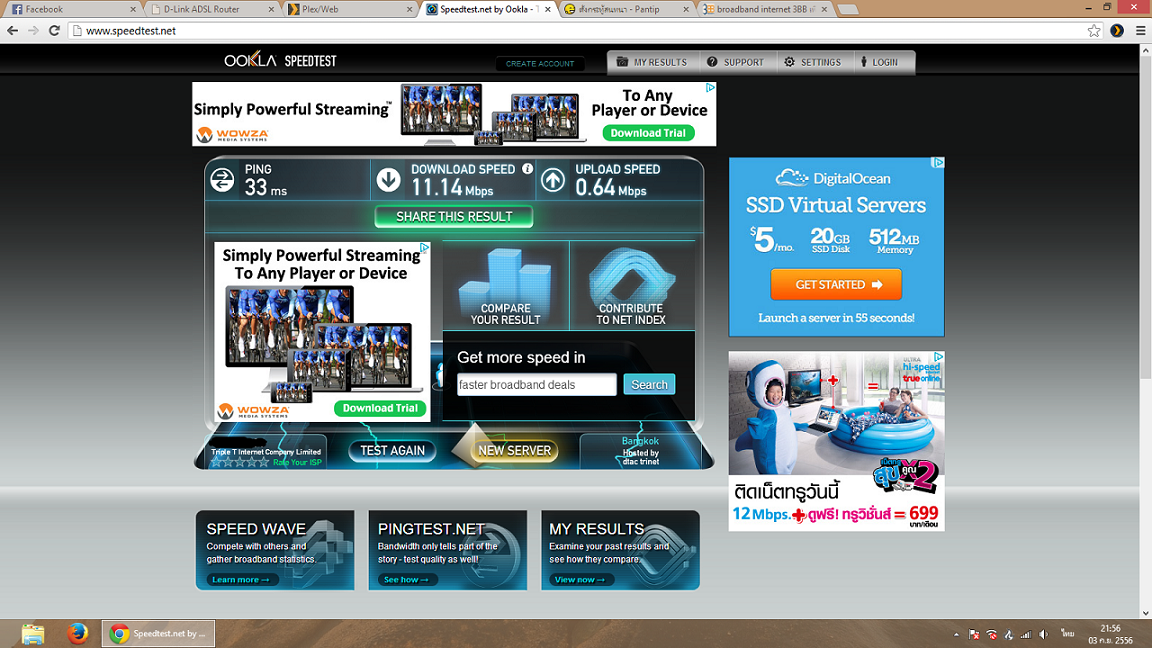Click the Test Again button
The width and height of the screenshot is (1152, 648).
[392, 450]
